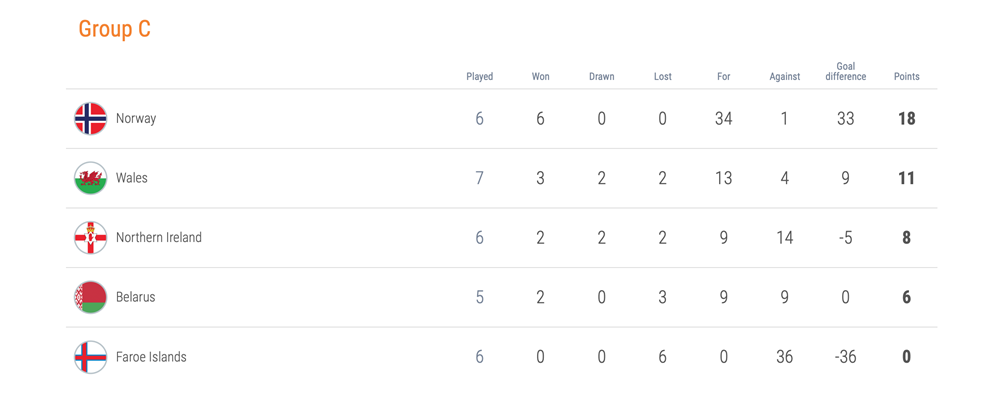The image size is (1000, 393).
Task: Select the Northern Ireland team name
Action: coord(159,237)
